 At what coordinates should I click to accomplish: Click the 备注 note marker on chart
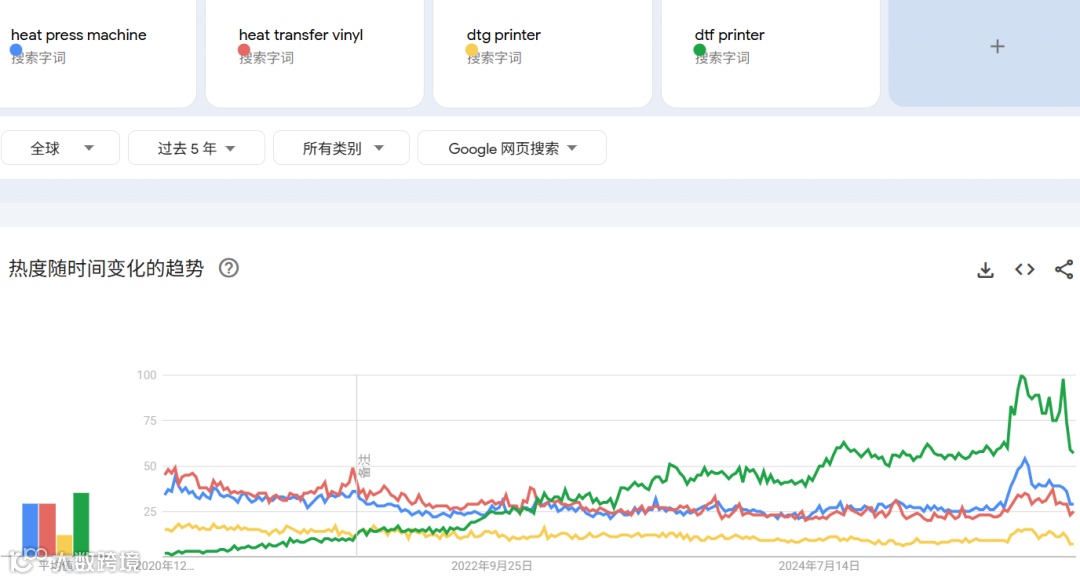pos(364,464)
